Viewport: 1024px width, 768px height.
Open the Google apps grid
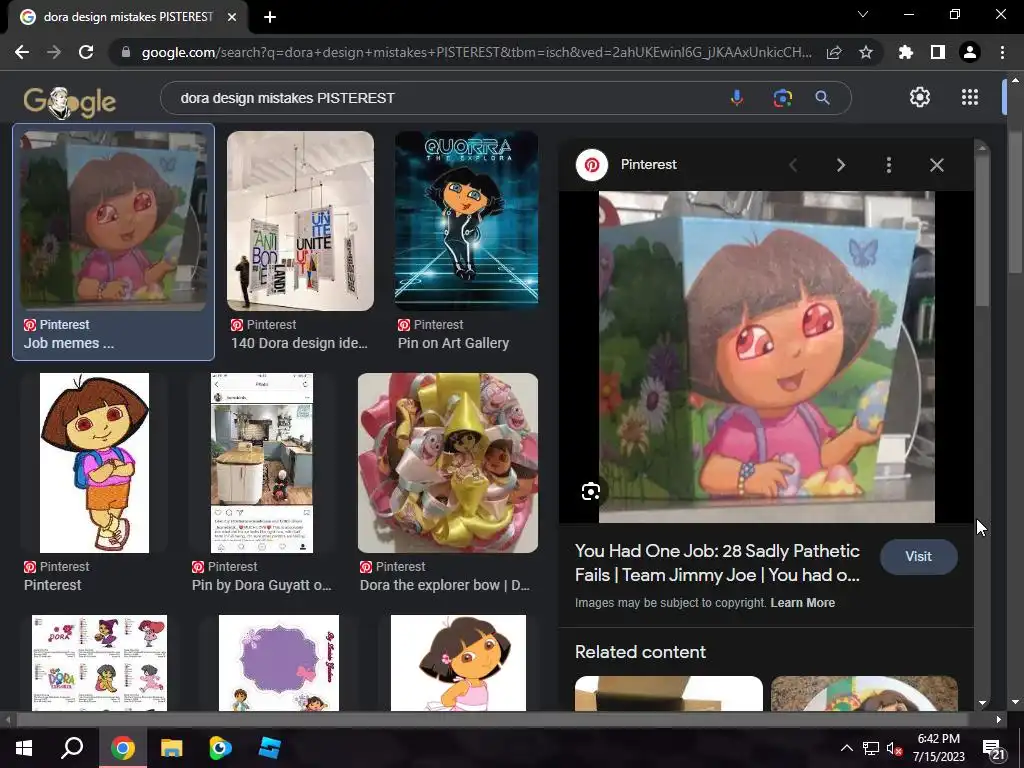pos(970,97)
